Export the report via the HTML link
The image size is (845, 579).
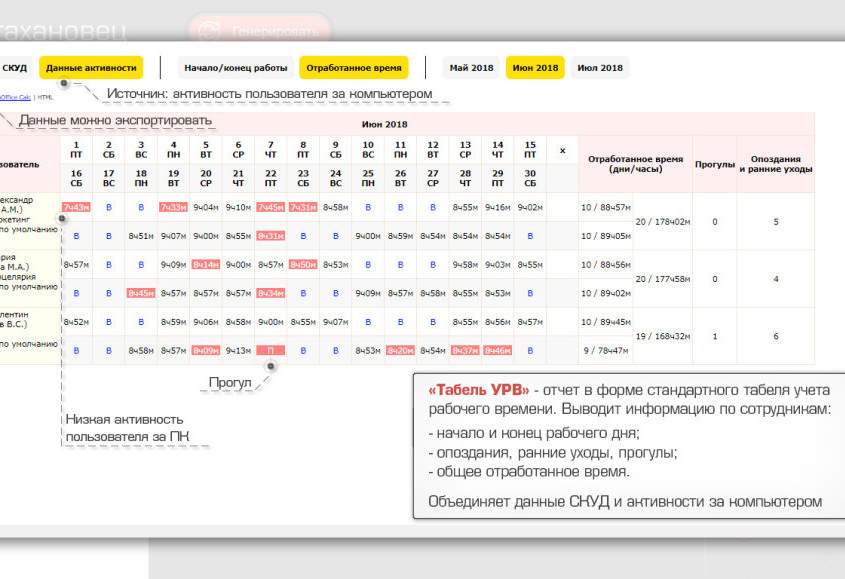coord(45,98)
